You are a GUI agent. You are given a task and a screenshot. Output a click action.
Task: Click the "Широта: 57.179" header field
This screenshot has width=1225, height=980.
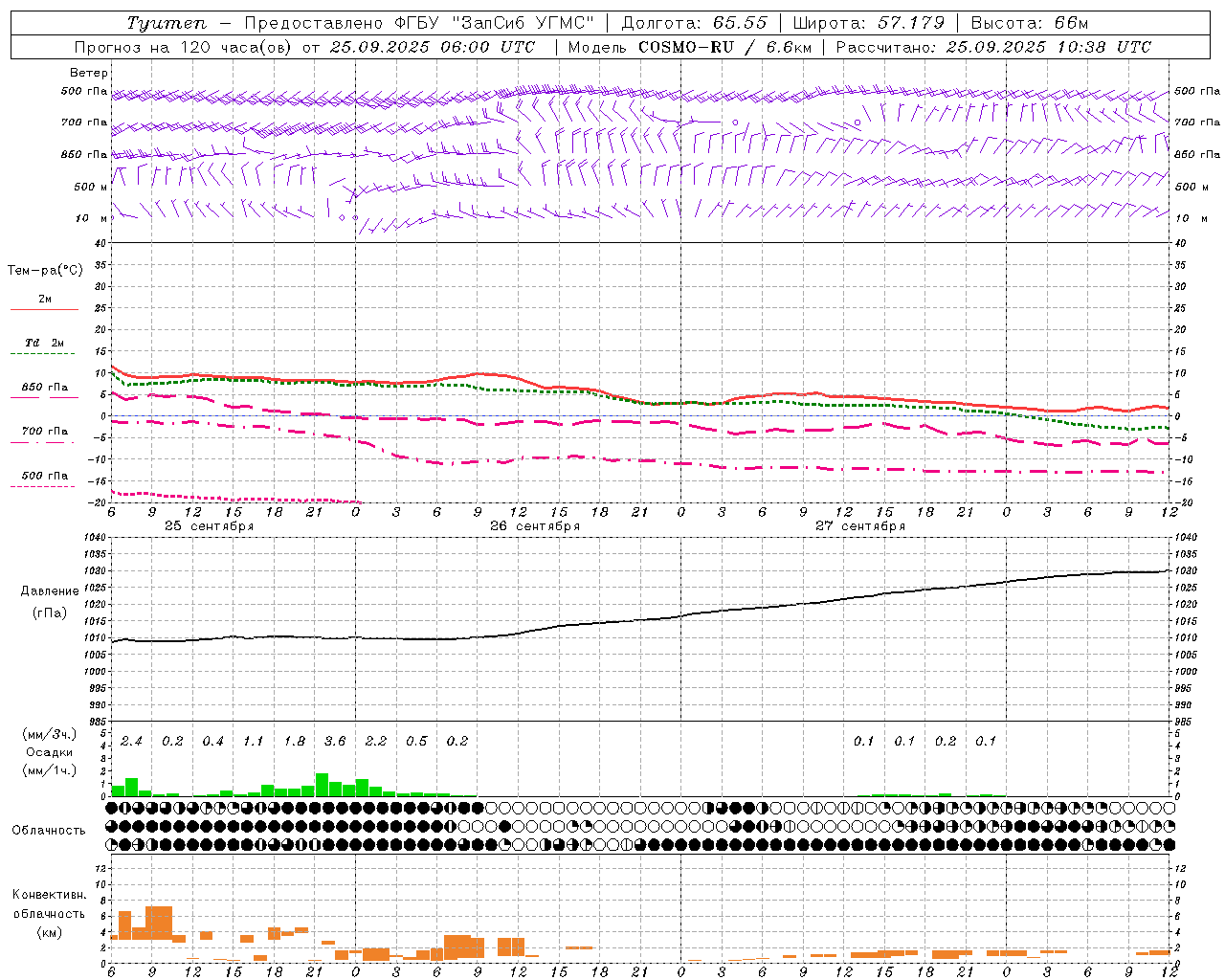(x=869, y=23)
